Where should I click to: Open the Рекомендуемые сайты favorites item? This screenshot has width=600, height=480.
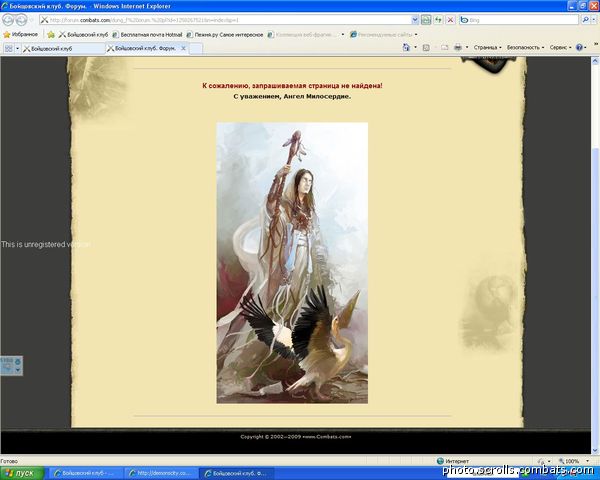click(381, 34)
